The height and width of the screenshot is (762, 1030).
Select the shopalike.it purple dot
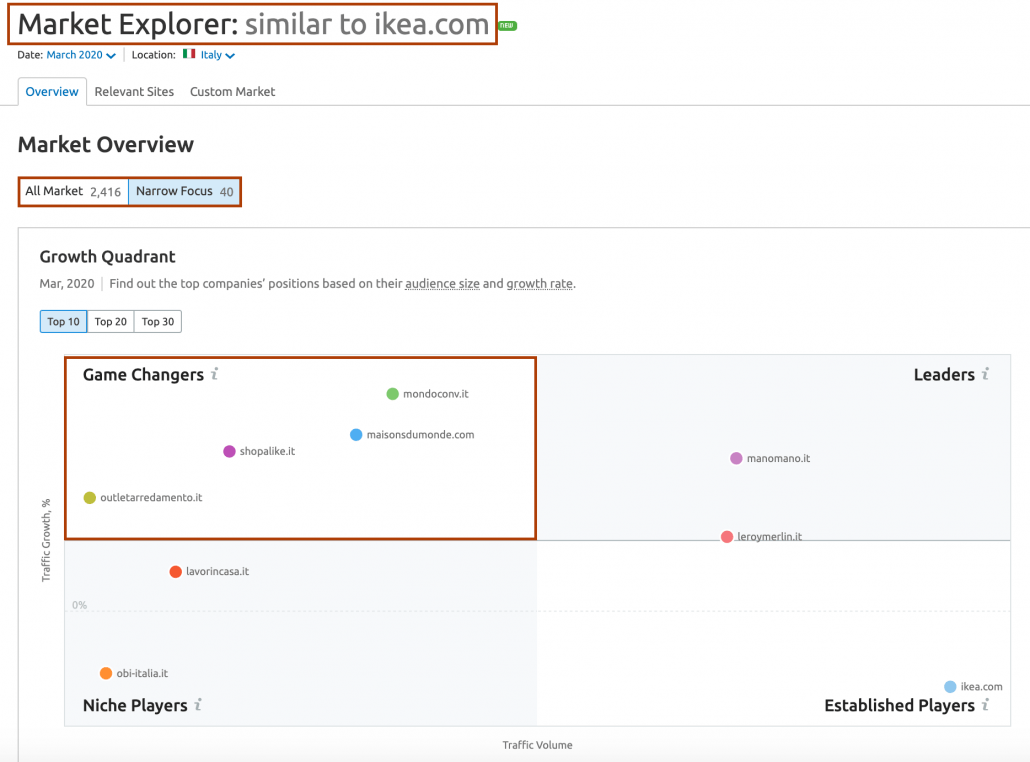[x=229, y=451]
